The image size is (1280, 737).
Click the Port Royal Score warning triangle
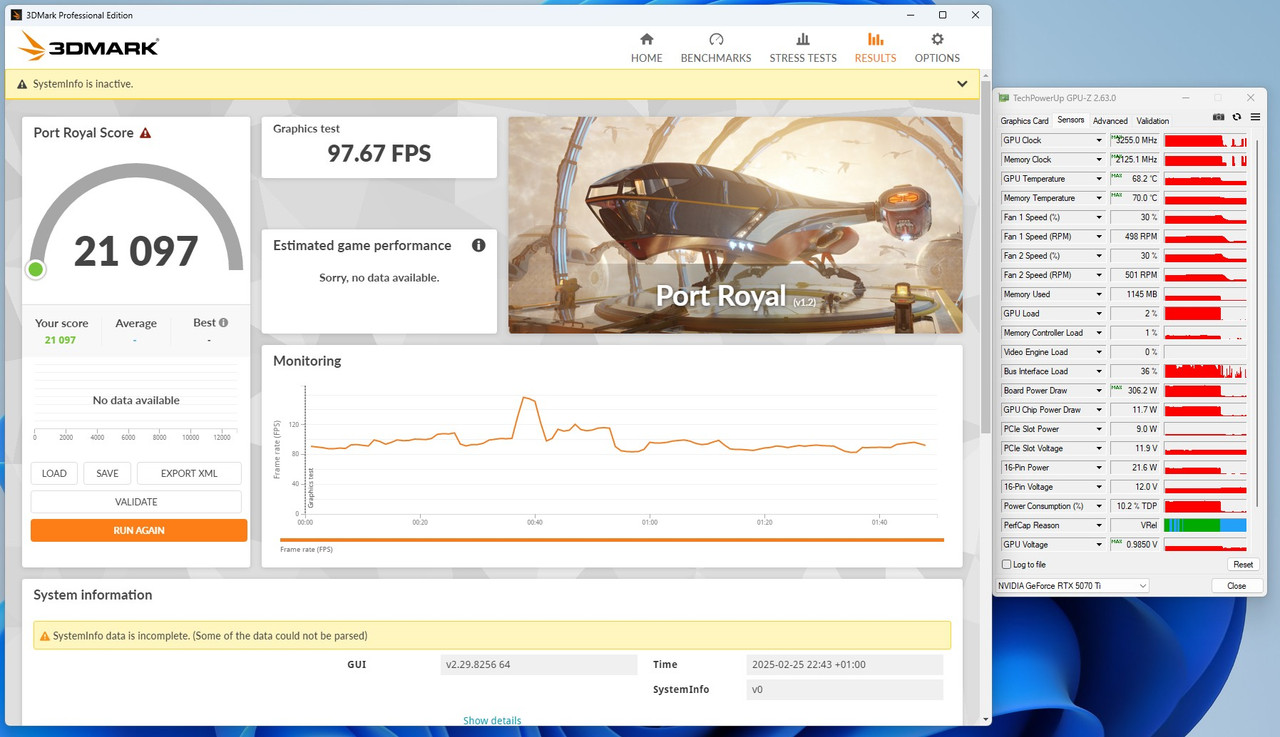tap(146, 133)
